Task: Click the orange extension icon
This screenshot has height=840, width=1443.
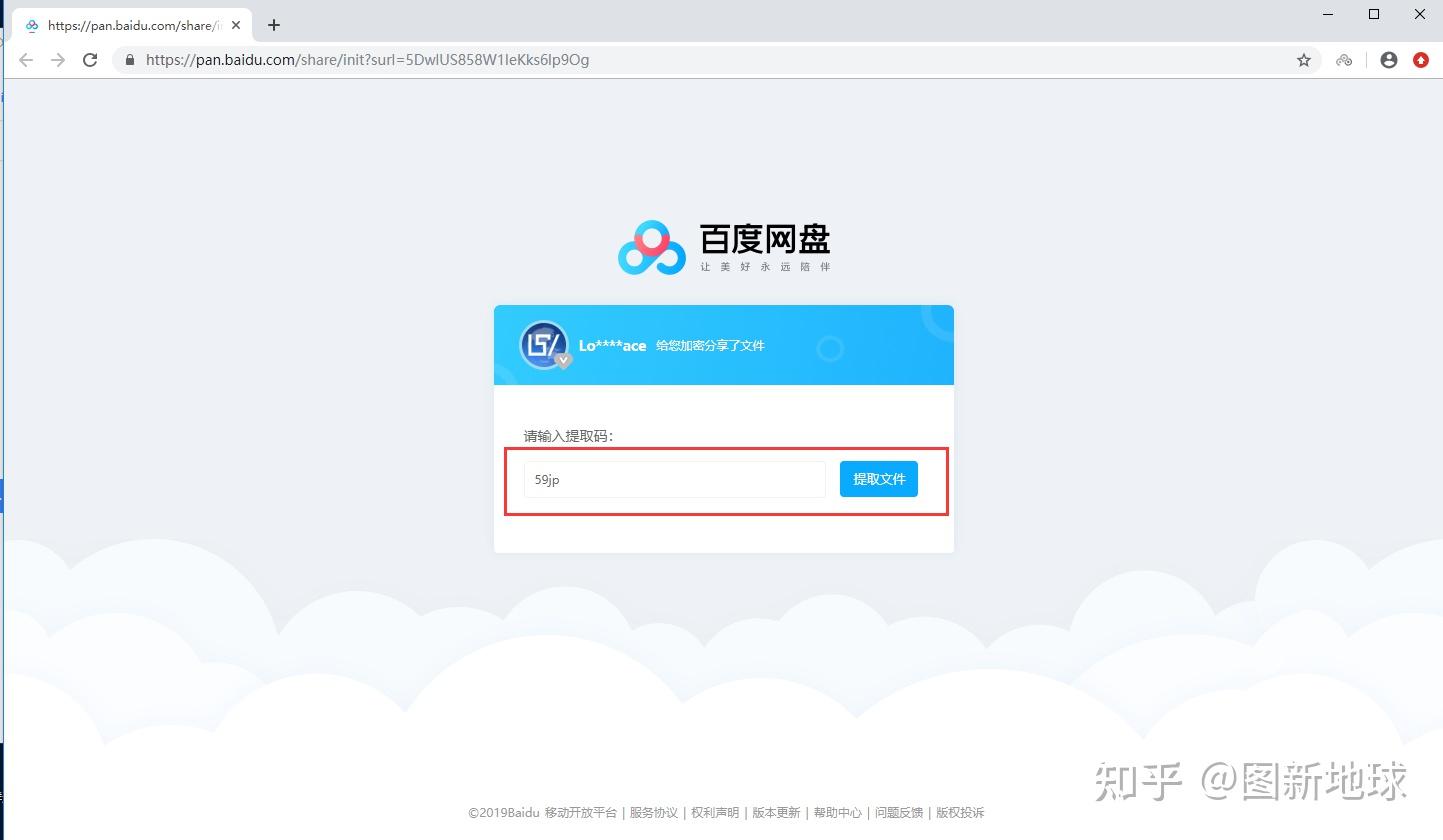Action: [x=1421, y=60]
